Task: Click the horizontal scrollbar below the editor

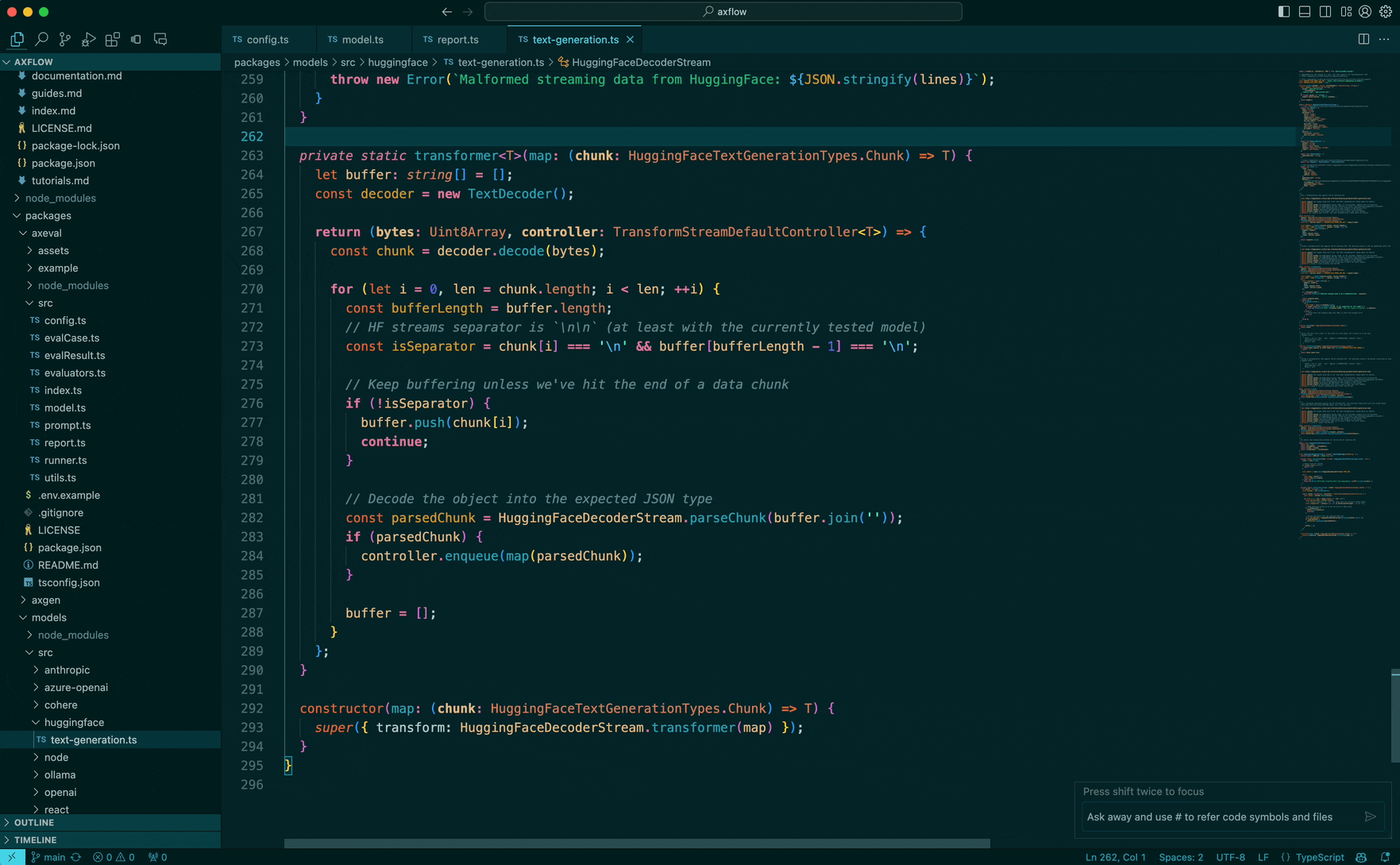Action: click(x=637, y=843)
